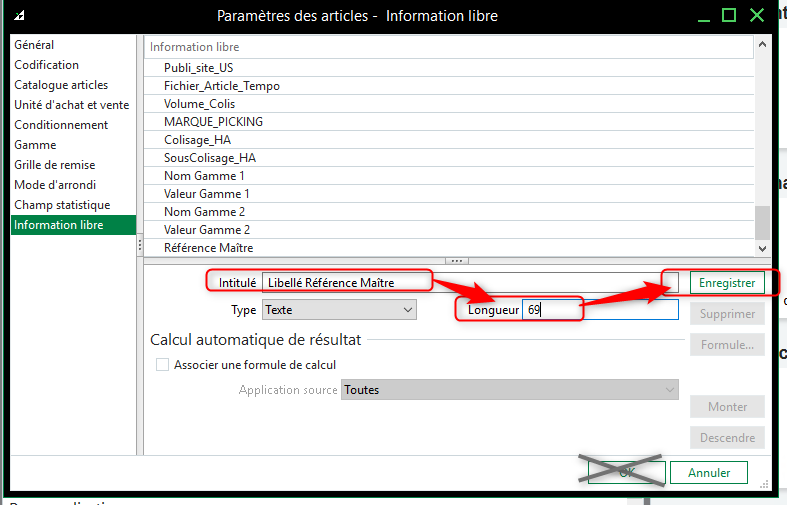Click the horizontal splitter handle with dots

[457, 261]
